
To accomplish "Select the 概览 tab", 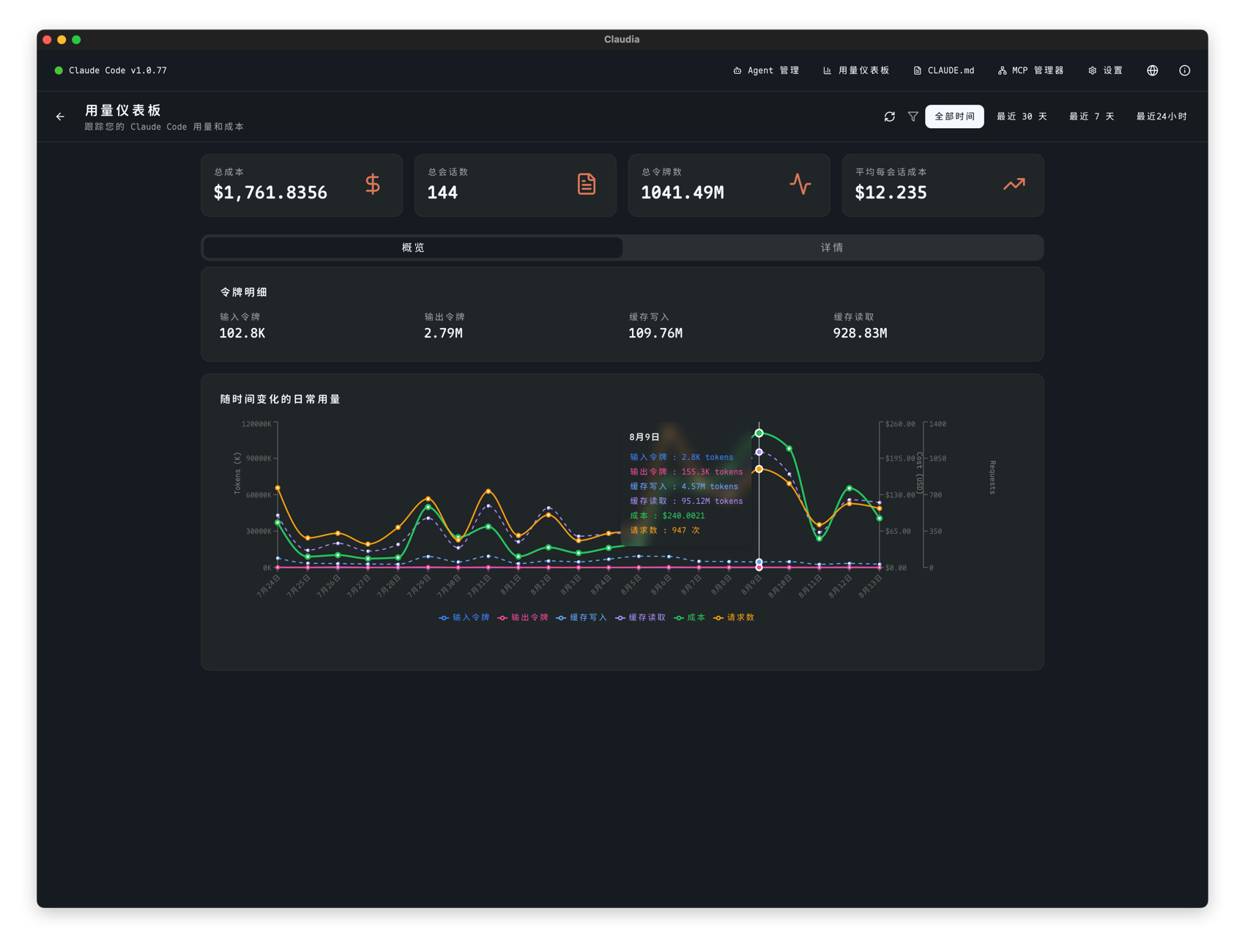I will [413, 248].
